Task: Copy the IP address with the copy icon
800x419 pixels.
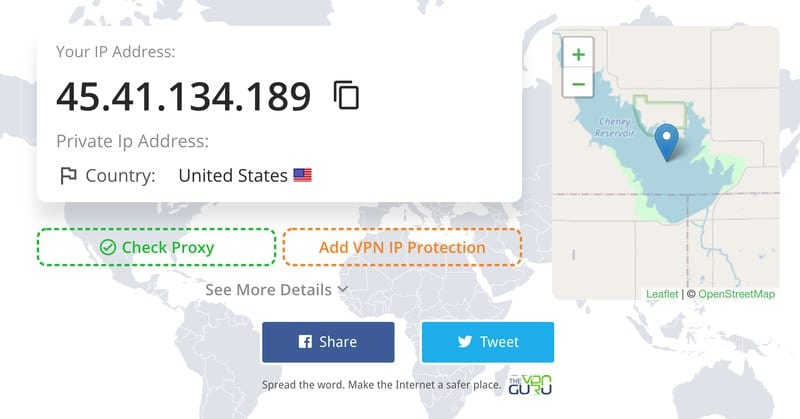Action: point(346,95)
